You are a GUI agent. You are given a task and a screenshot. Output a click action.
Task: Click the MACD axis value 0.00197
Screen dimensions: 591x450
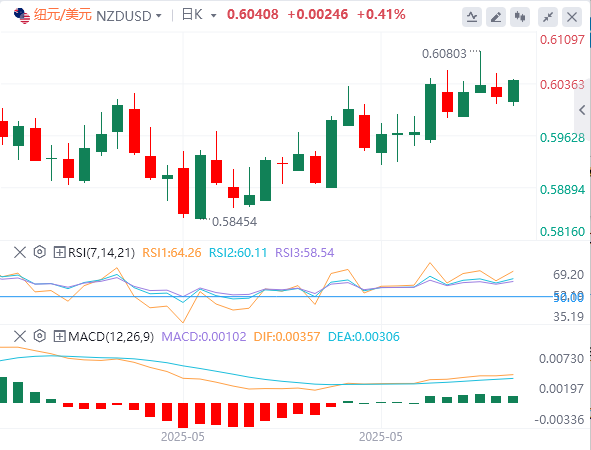point(561,389)
